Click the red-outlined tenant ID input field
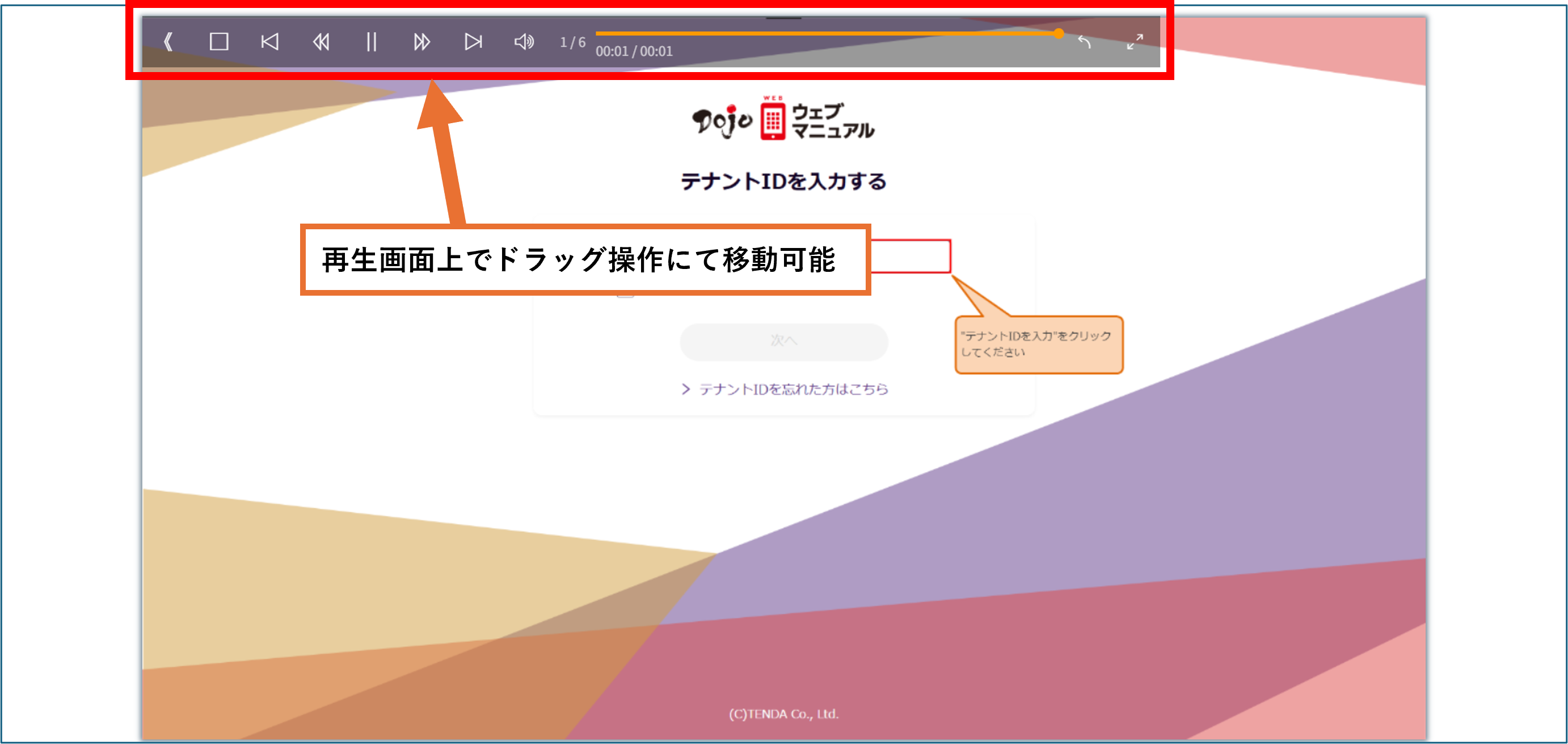Screen dimensions: 1568x744 [911, 257]
